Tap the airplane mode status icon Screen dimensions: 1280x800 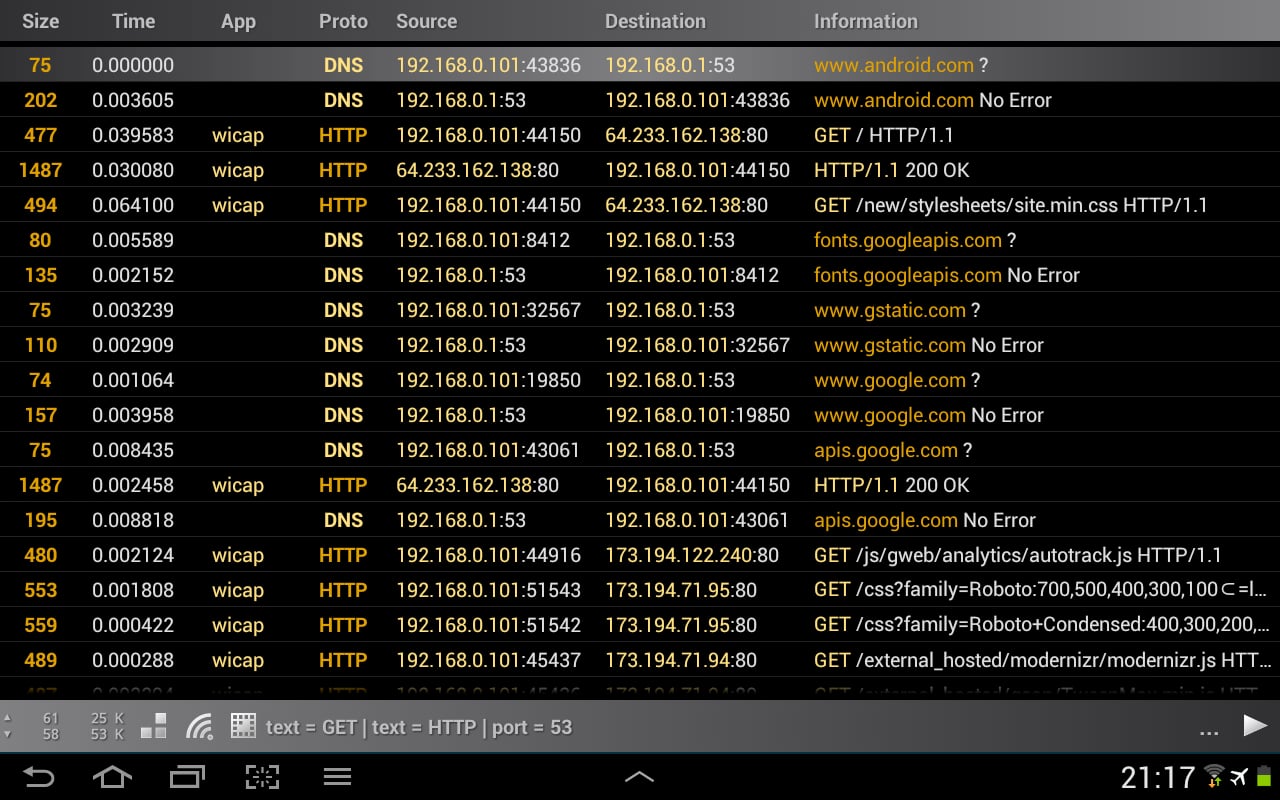point(1240,777)
